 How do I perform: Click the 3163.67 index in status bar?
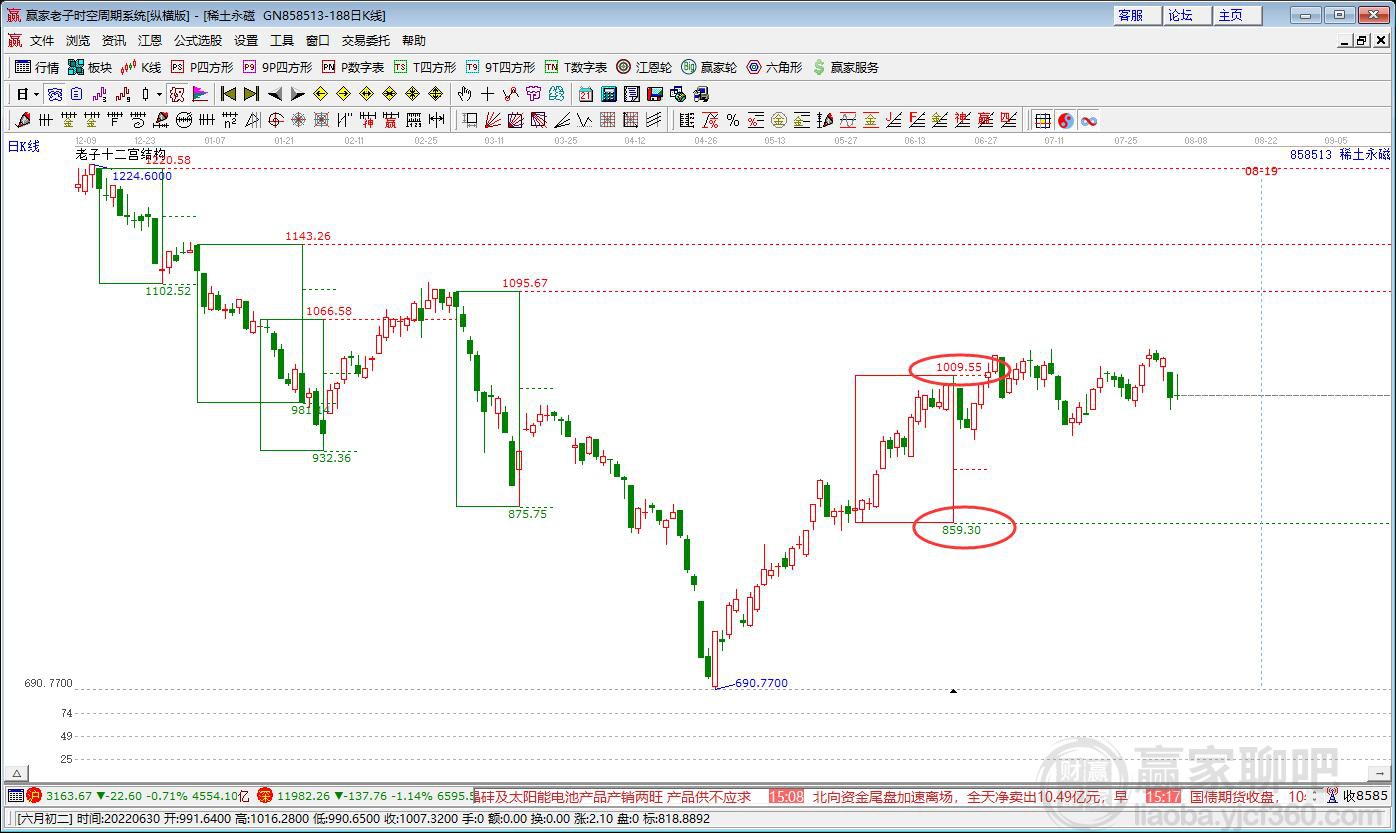[x=68, y=796]
